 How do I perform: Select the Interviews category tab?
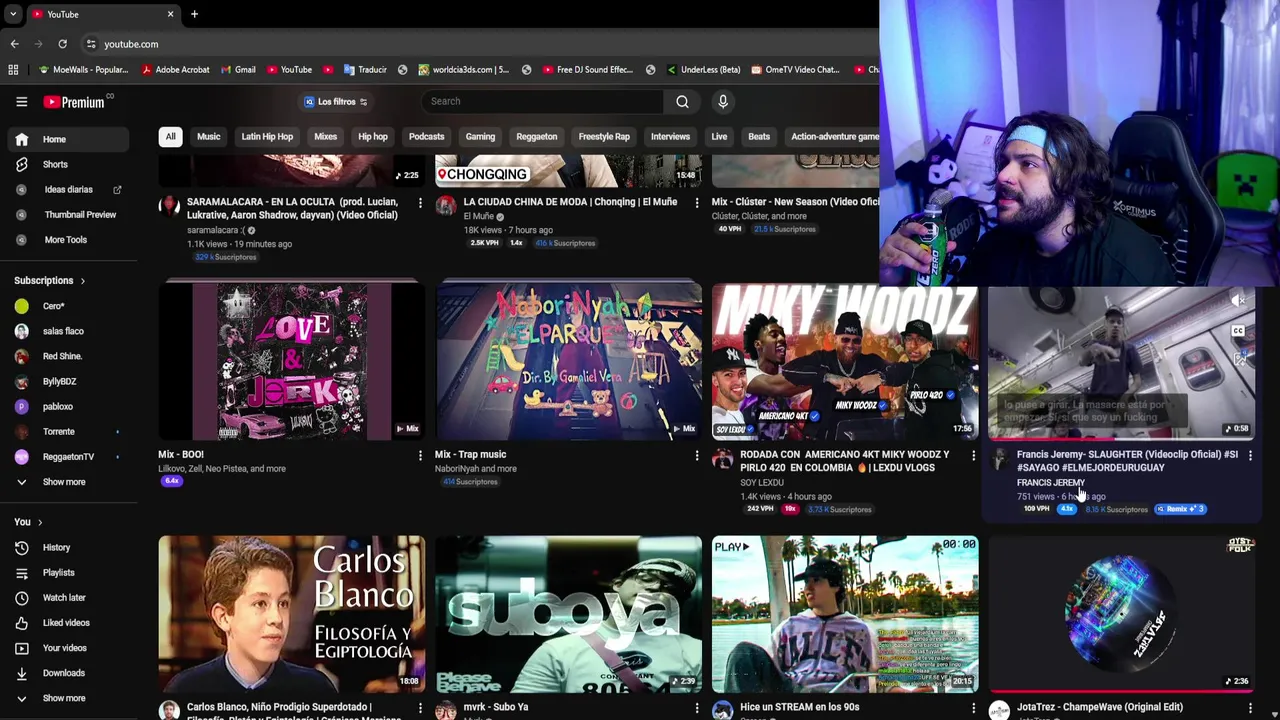670,137
